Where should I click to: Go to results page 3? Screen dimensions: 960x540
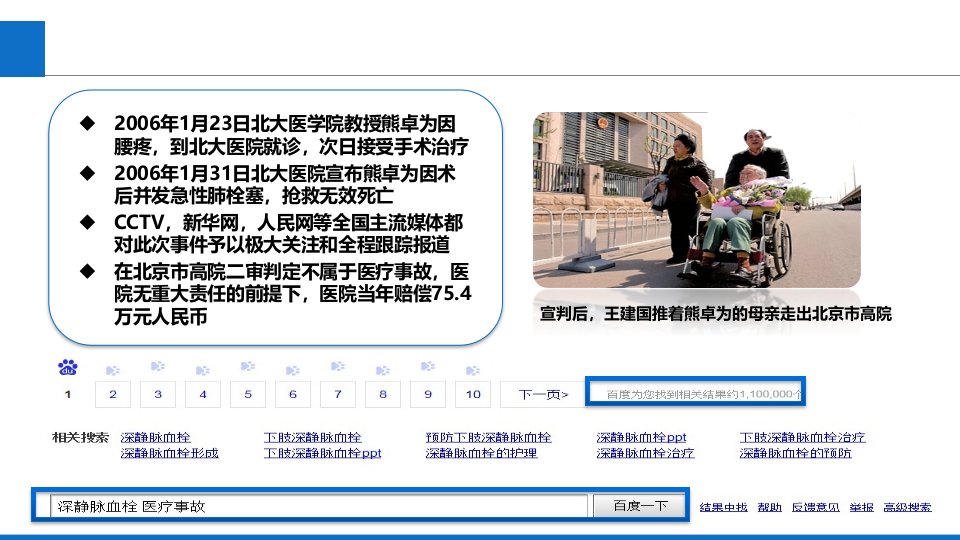click(158, 394)
